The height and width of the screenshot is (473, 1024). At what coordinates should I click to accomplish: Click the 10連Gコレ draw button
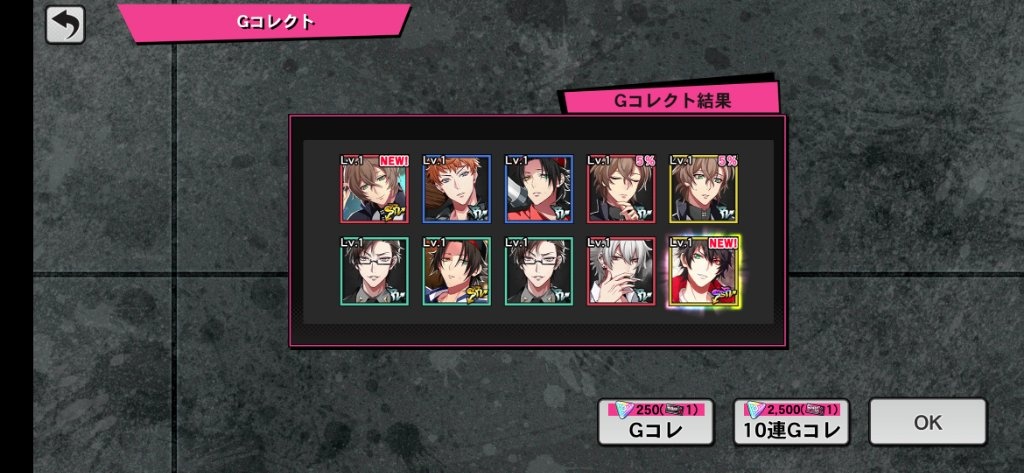pos(792,423)
